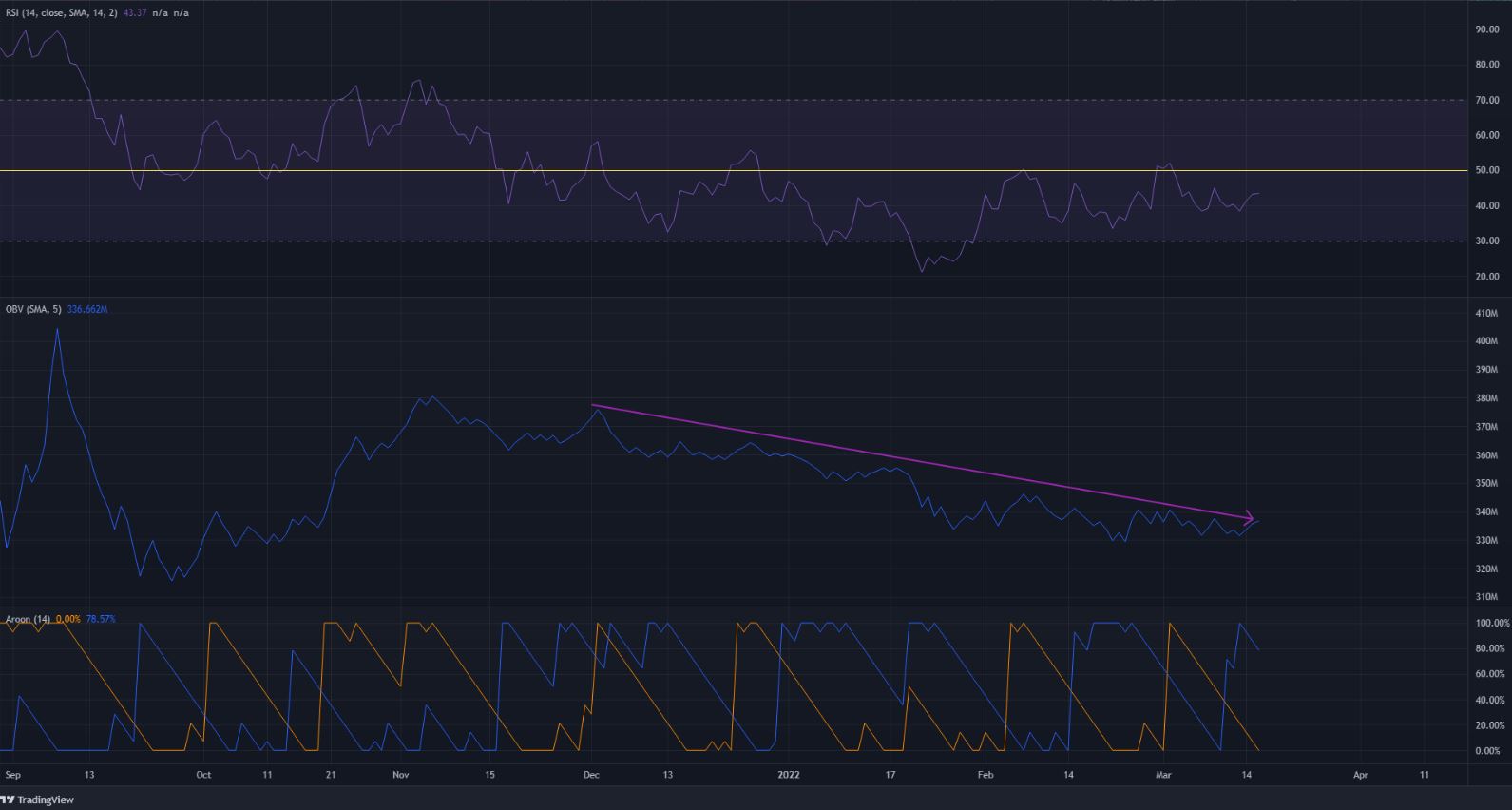The height and width of the screenshot is (810, 1512).
Task: Click the blue Aroon 78.57% value
Action: pyautogui.click(x=101, y=619)
